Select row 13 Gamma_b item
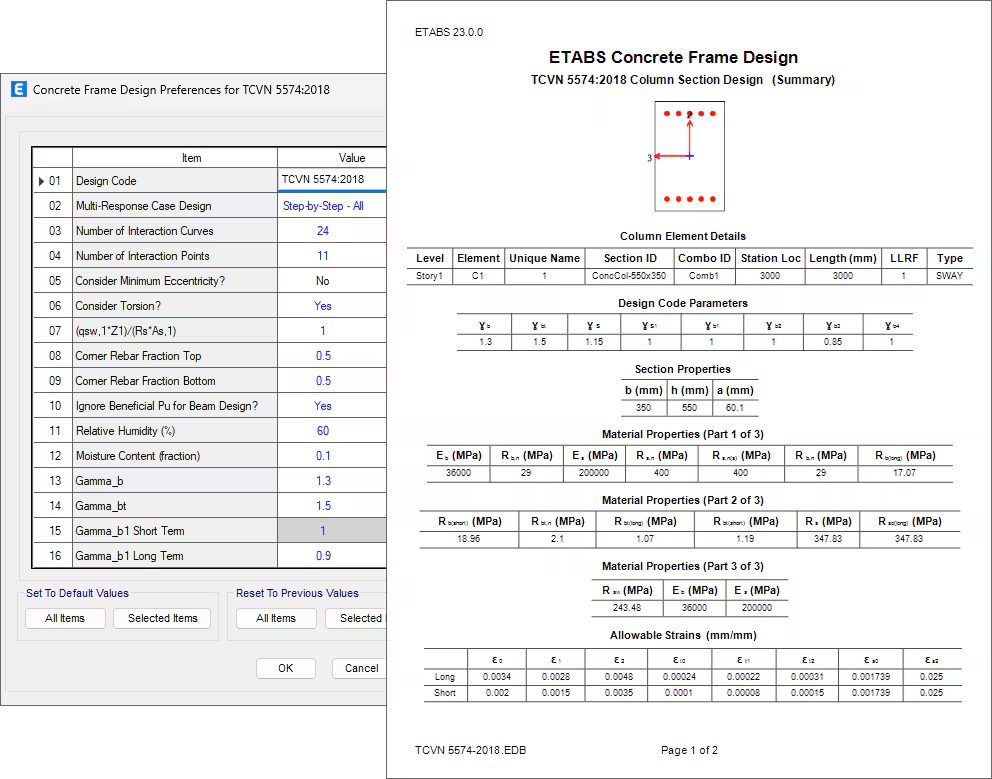992x779 pixels. [175, 481]
